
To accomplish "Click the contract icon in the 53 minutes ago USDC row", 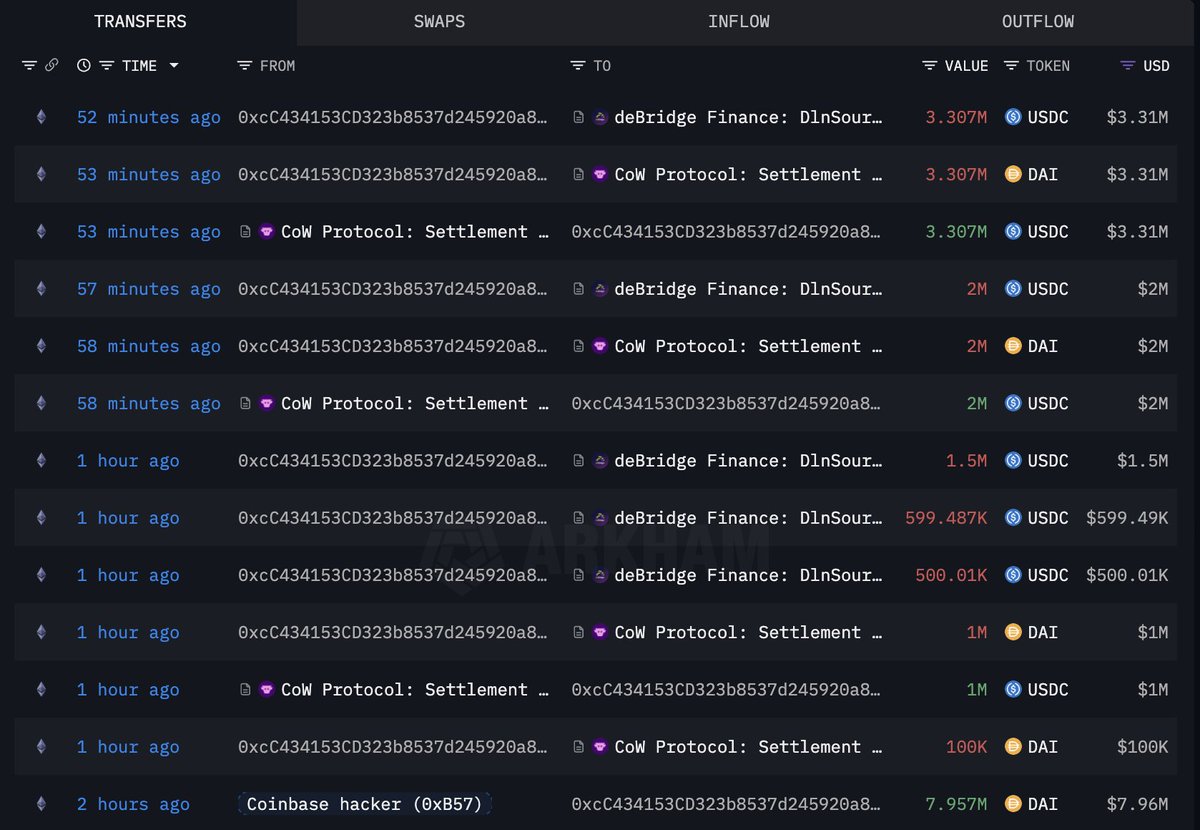I will (x=245, y=232).
